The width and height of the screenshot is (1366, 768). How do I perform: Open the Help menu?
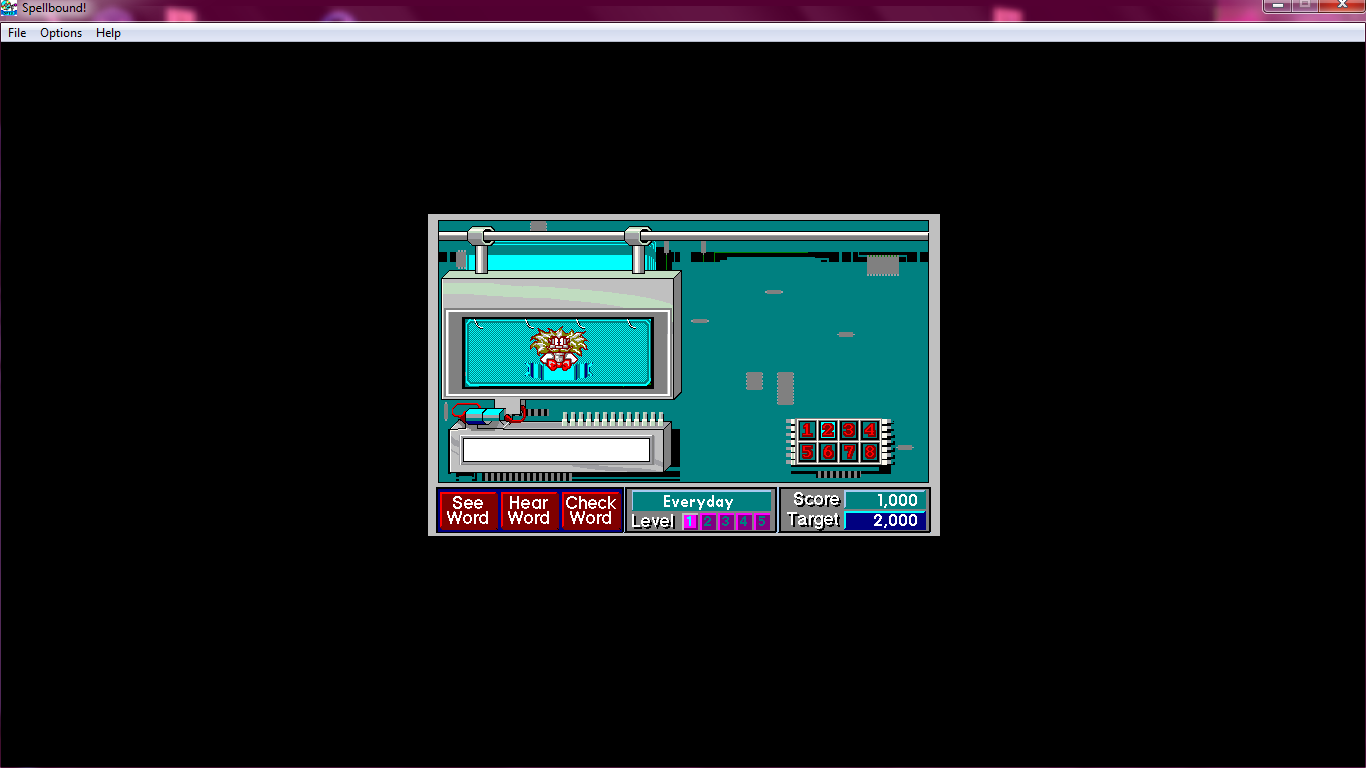[x=108, y=33]
